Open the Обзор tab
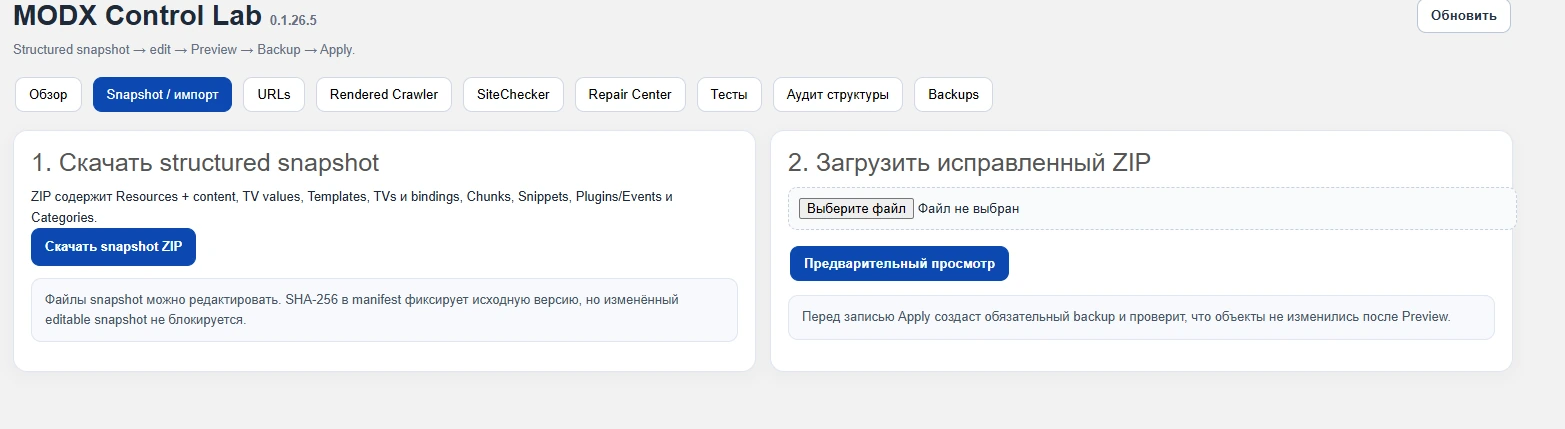Screen dimensions: 1565x429 pyautogui.click(x=48, y=95)
